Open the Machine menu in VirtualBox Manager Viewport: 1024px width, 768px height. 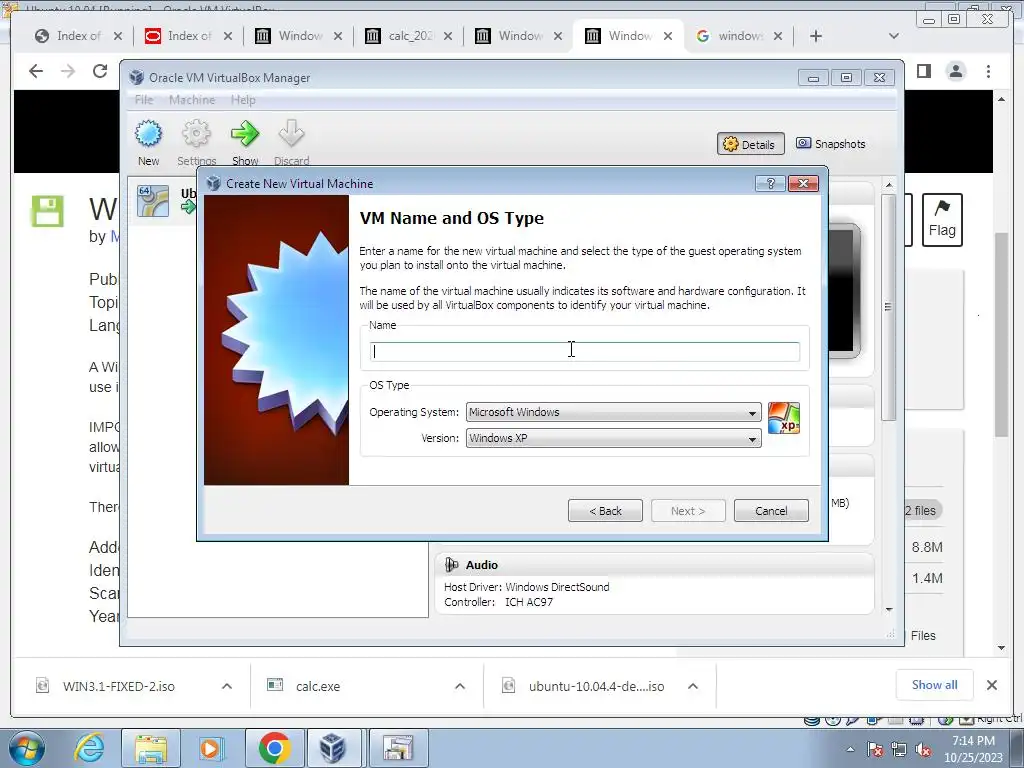click(192, 100)
